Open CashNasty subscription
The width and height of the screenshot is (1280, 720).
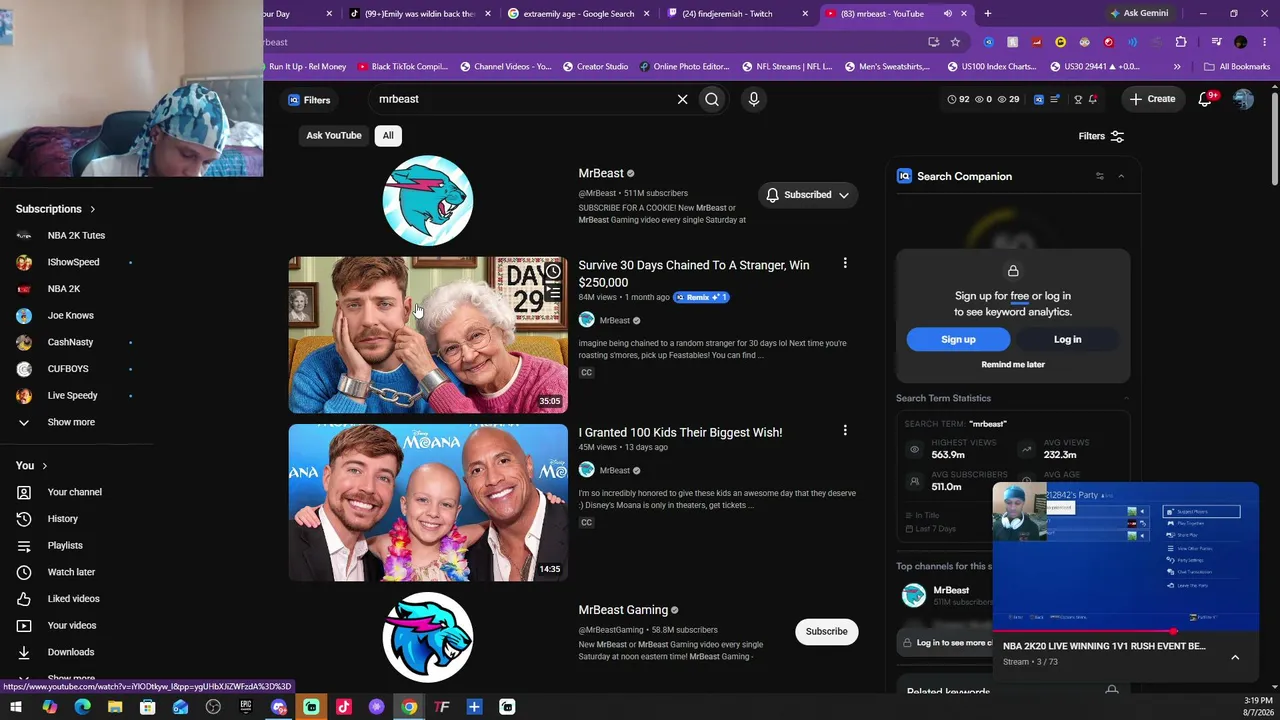click(x=76, y=343)
